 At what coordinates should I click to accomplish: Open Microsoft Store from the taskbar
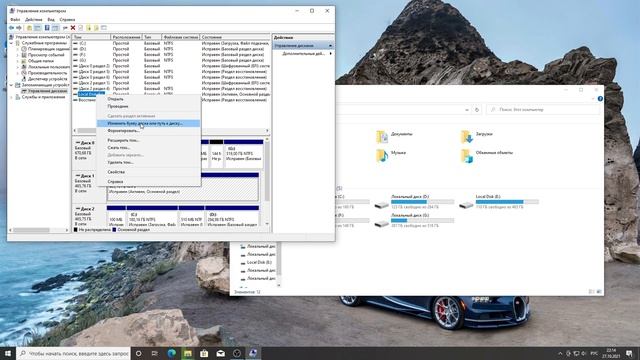tap(204, 353)
